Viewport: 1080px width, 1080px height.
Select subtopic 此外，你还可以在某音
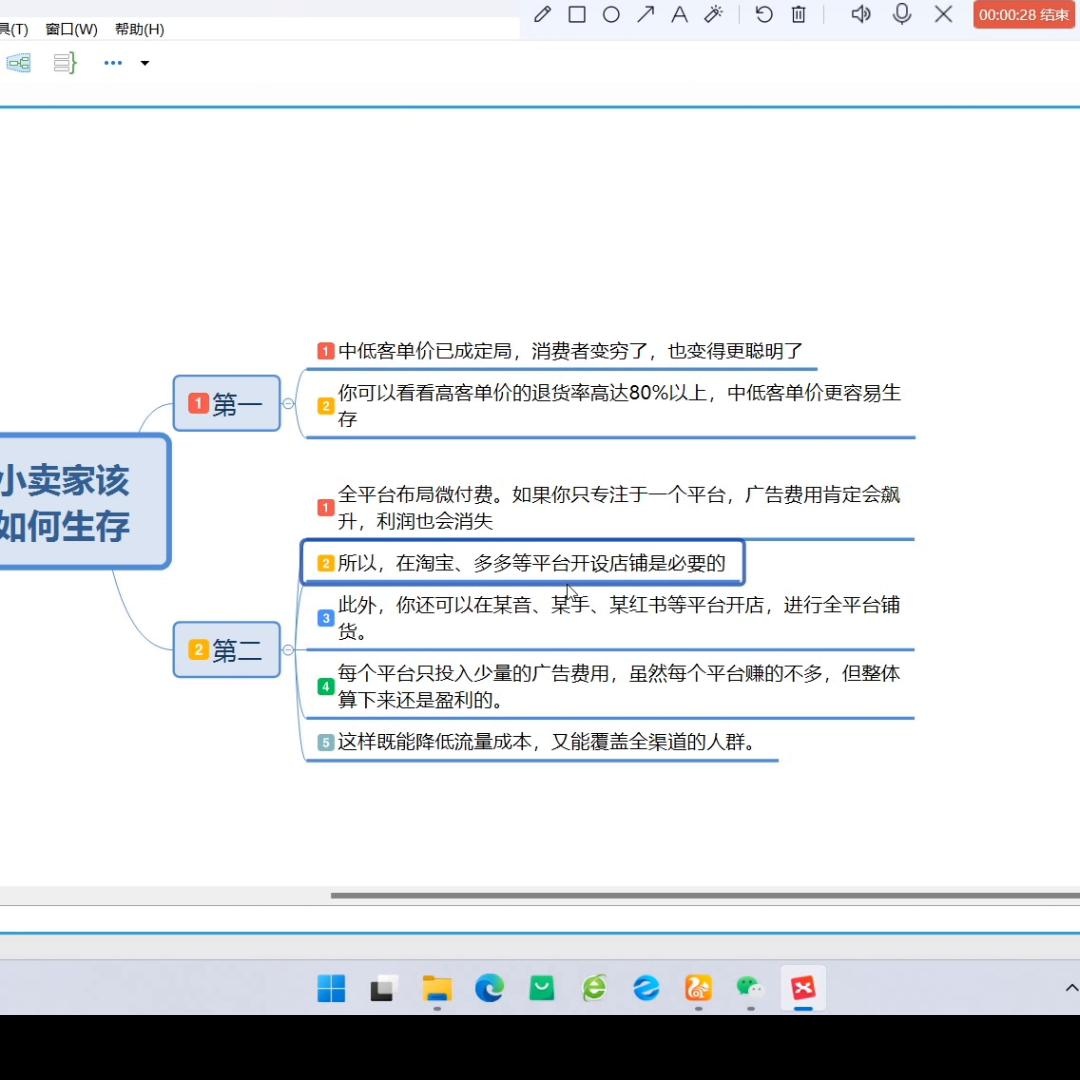610,618
